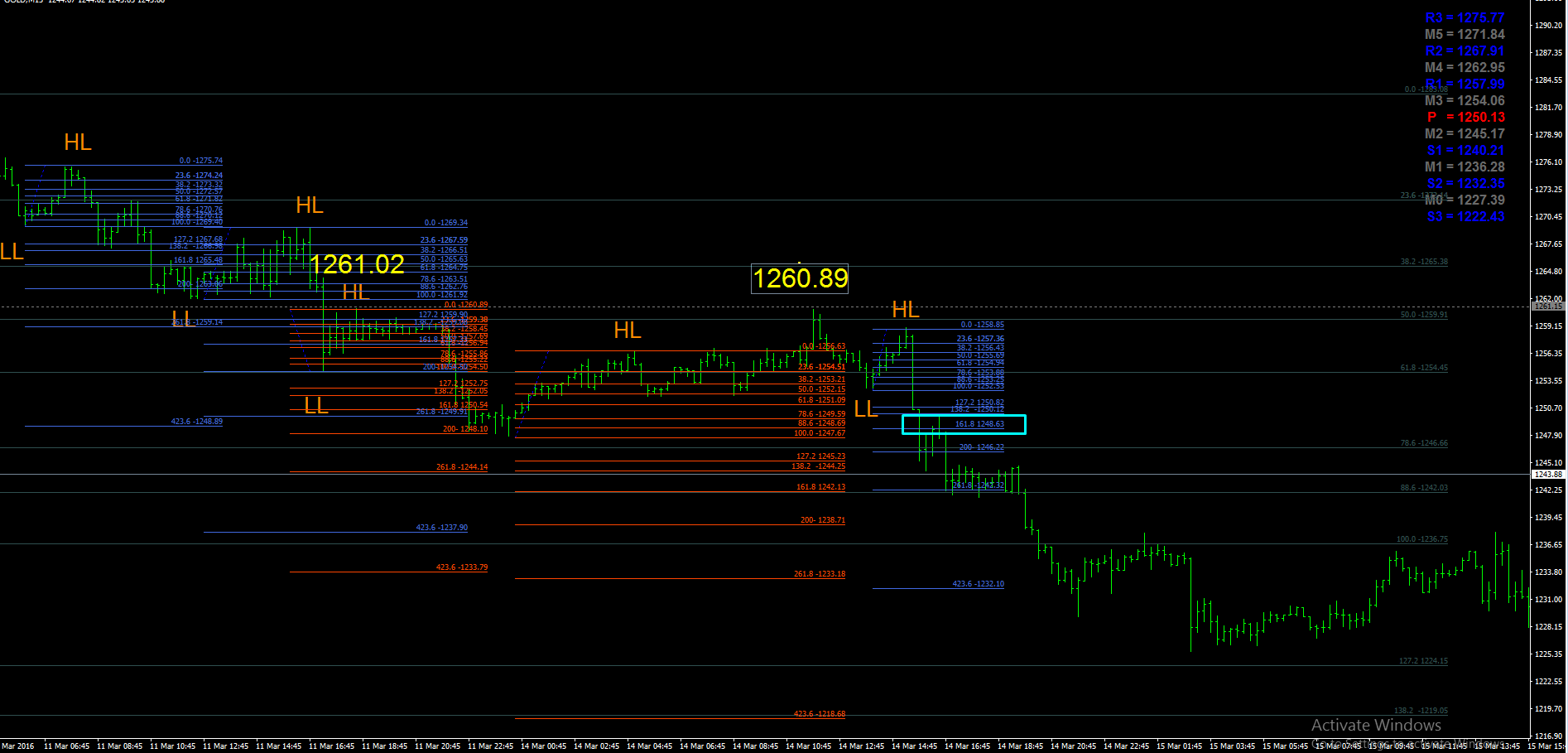Click the 423.6 -1232.10 Fibonacci label
Image resolution: width=1568 pixels, height=753 pixels.
(x=979, y=584)
